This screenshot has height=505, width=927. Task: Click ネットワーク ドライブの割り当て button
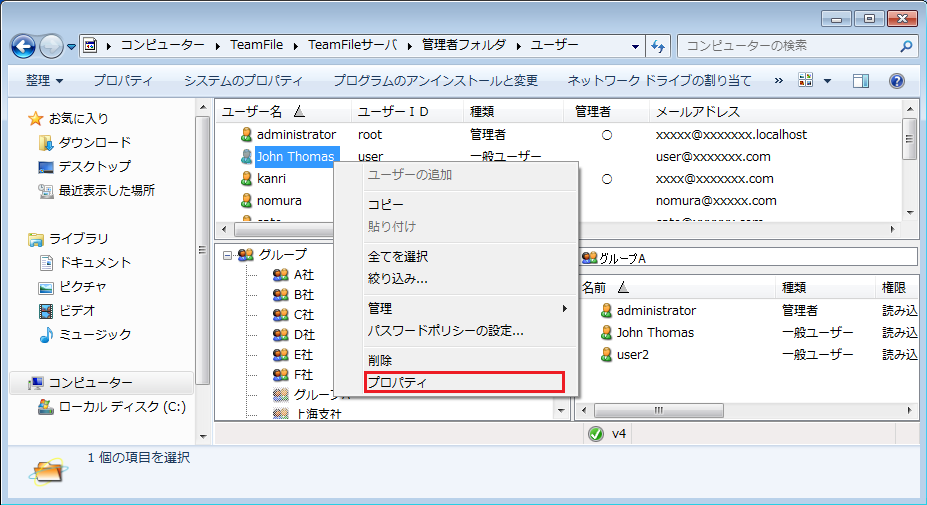(659, 80)
